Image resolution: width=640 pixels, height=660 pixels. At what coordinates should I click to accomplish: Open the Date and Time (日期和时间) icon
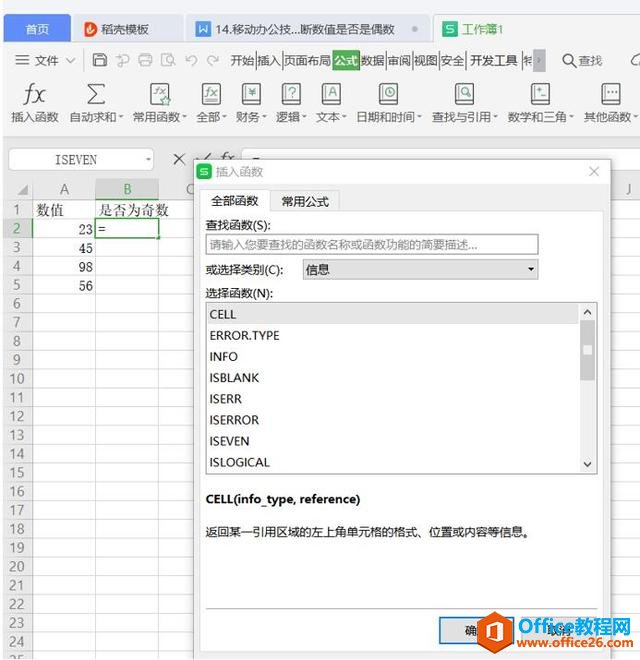coord(389,94)
